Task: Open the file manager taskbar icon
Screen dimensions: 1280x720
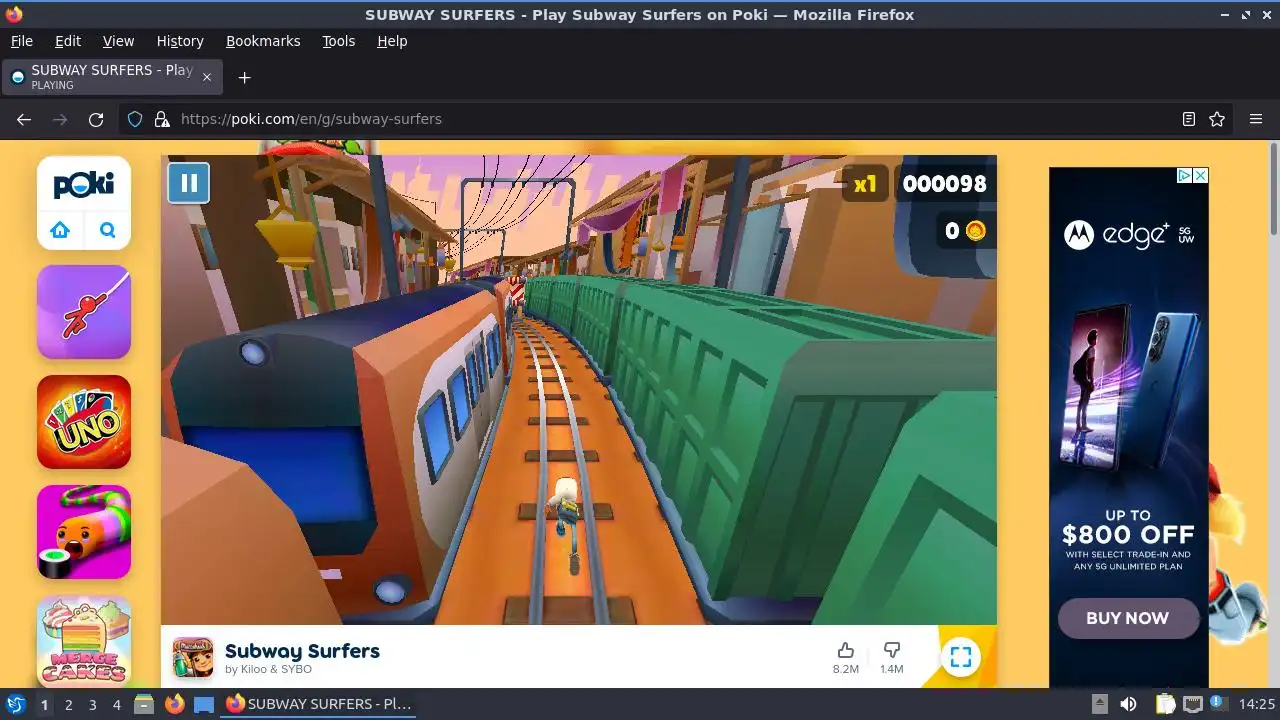Action: click(x=144, y=704)
